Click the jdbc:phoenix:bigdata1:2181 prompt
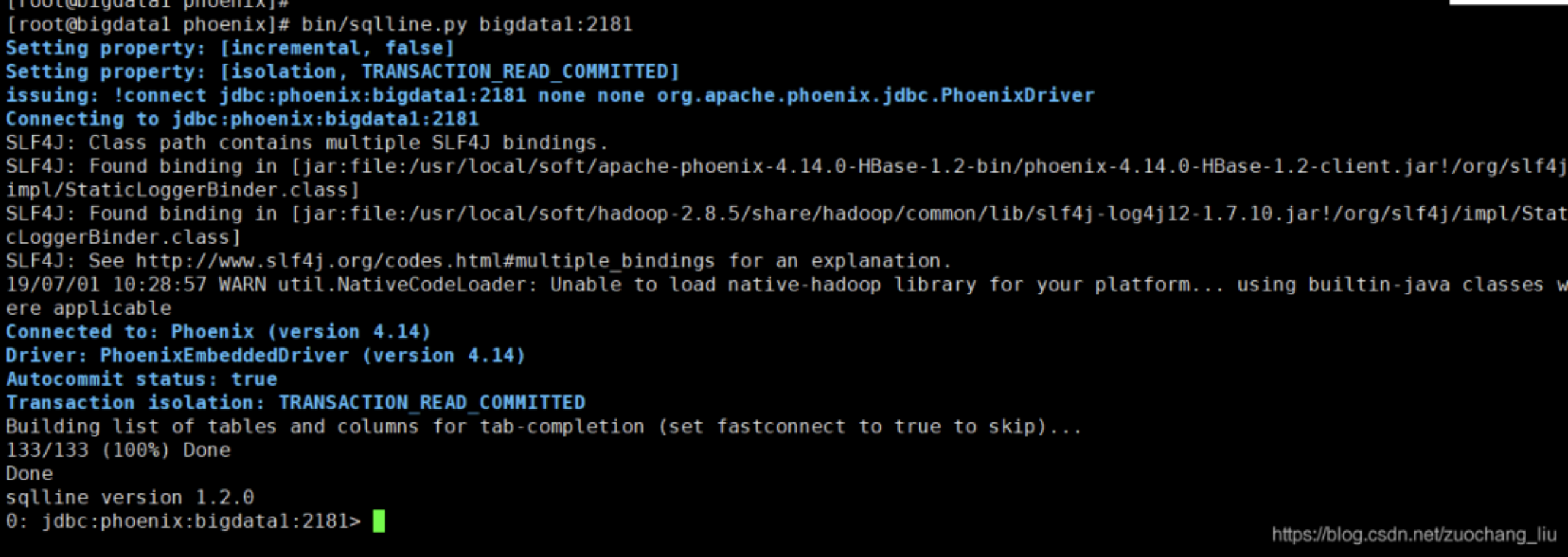 pos(183,521)
